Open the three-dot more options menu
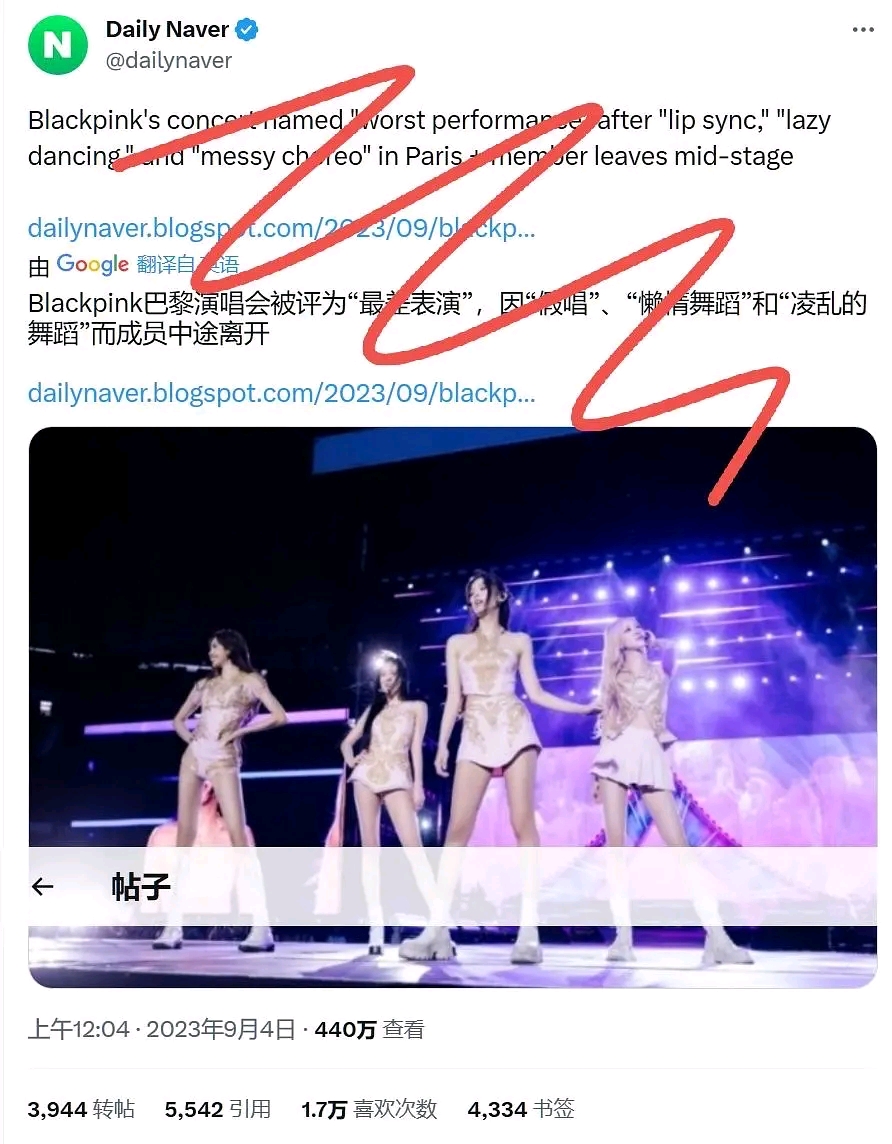The height and width of the screenshot is (1144, 892). click(x=863, y=30)
